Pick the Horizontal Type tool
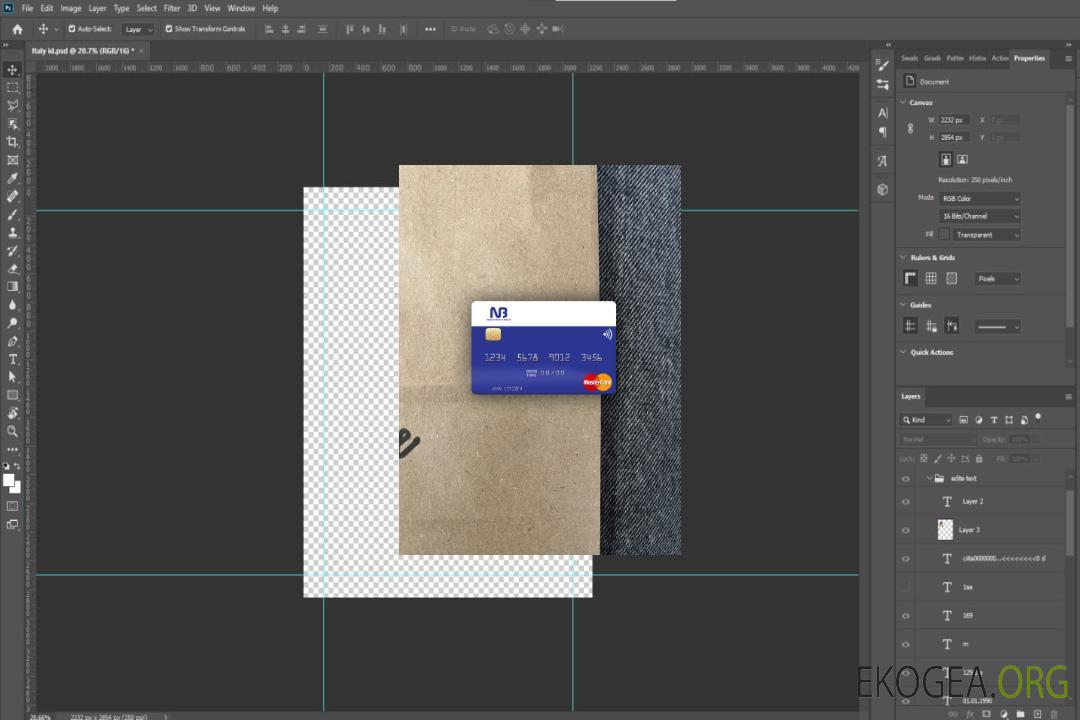 tap(12, 359)
